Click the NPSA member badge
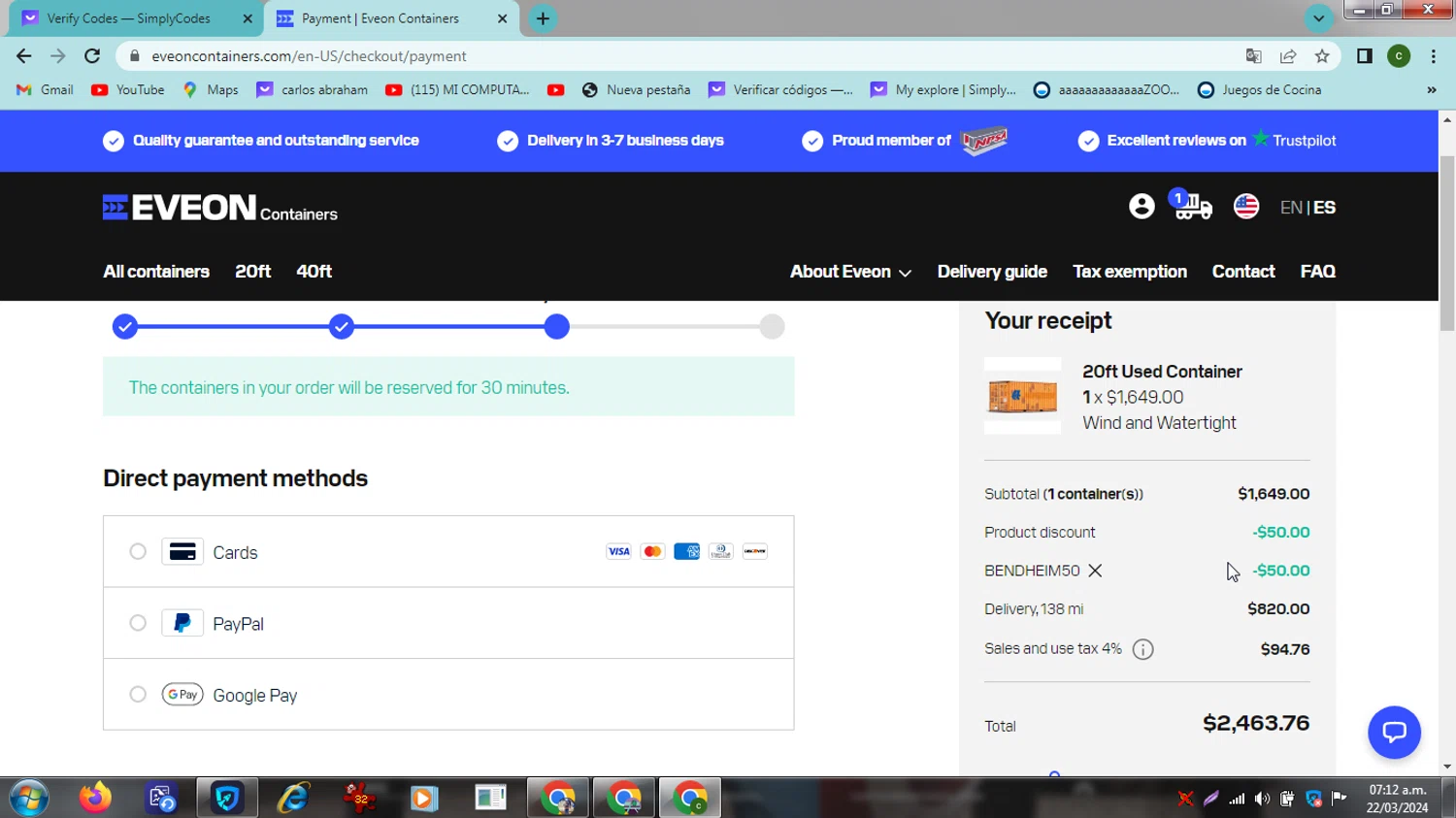 (x=984, y=141)
